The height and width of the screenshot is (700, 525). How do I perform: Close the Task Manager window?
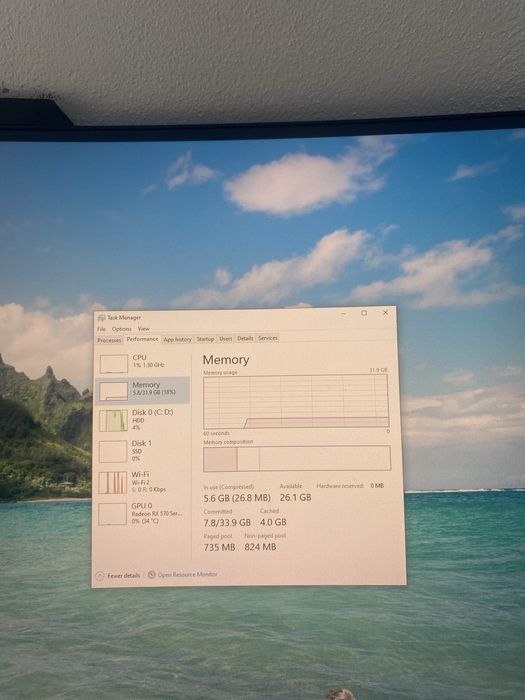click(x=385, y=312)
